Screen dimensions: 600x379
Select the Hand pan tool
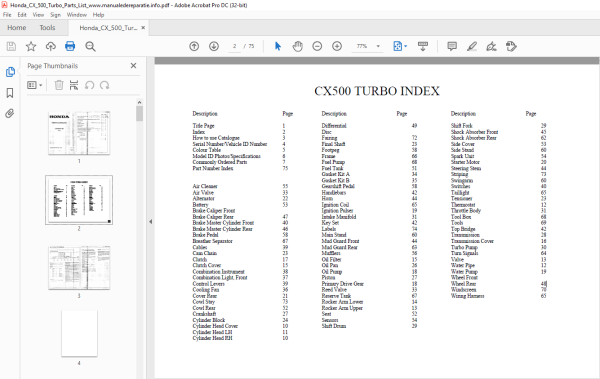[x=298, y=46]
